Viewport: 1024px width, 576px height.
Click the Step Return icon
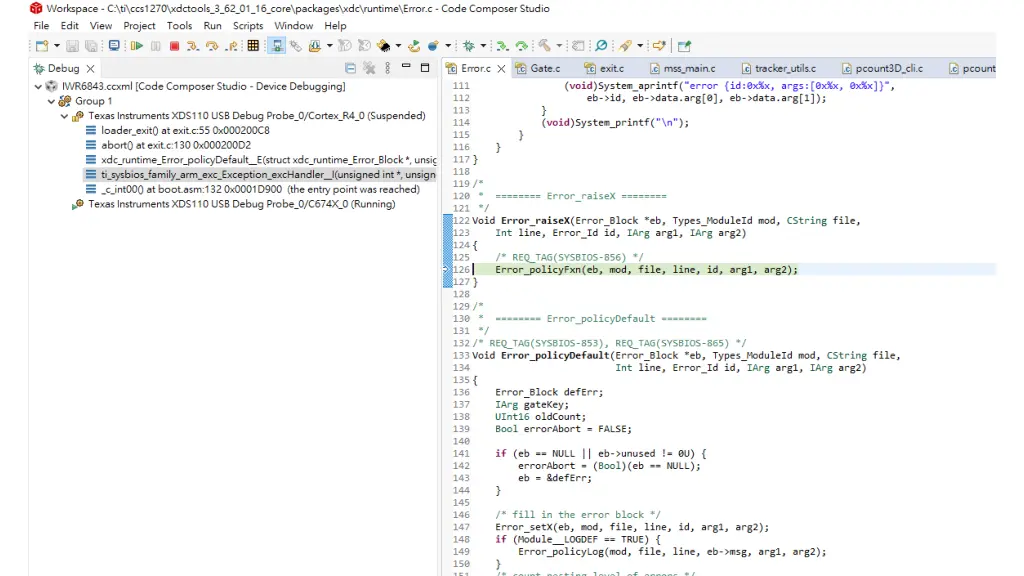click(x=232, y=46)
